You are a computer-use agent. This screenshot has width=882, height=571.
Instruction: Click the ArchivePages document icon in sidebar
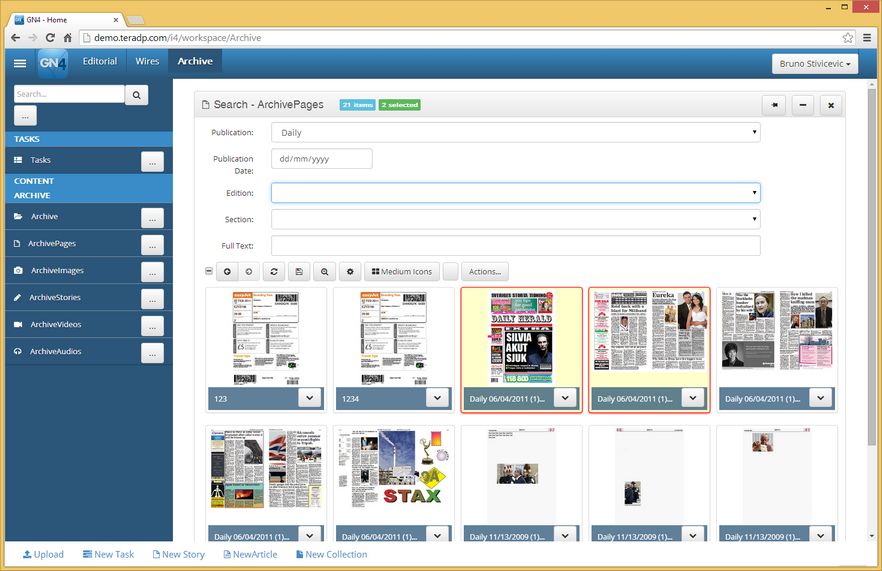tap(17, 243)
